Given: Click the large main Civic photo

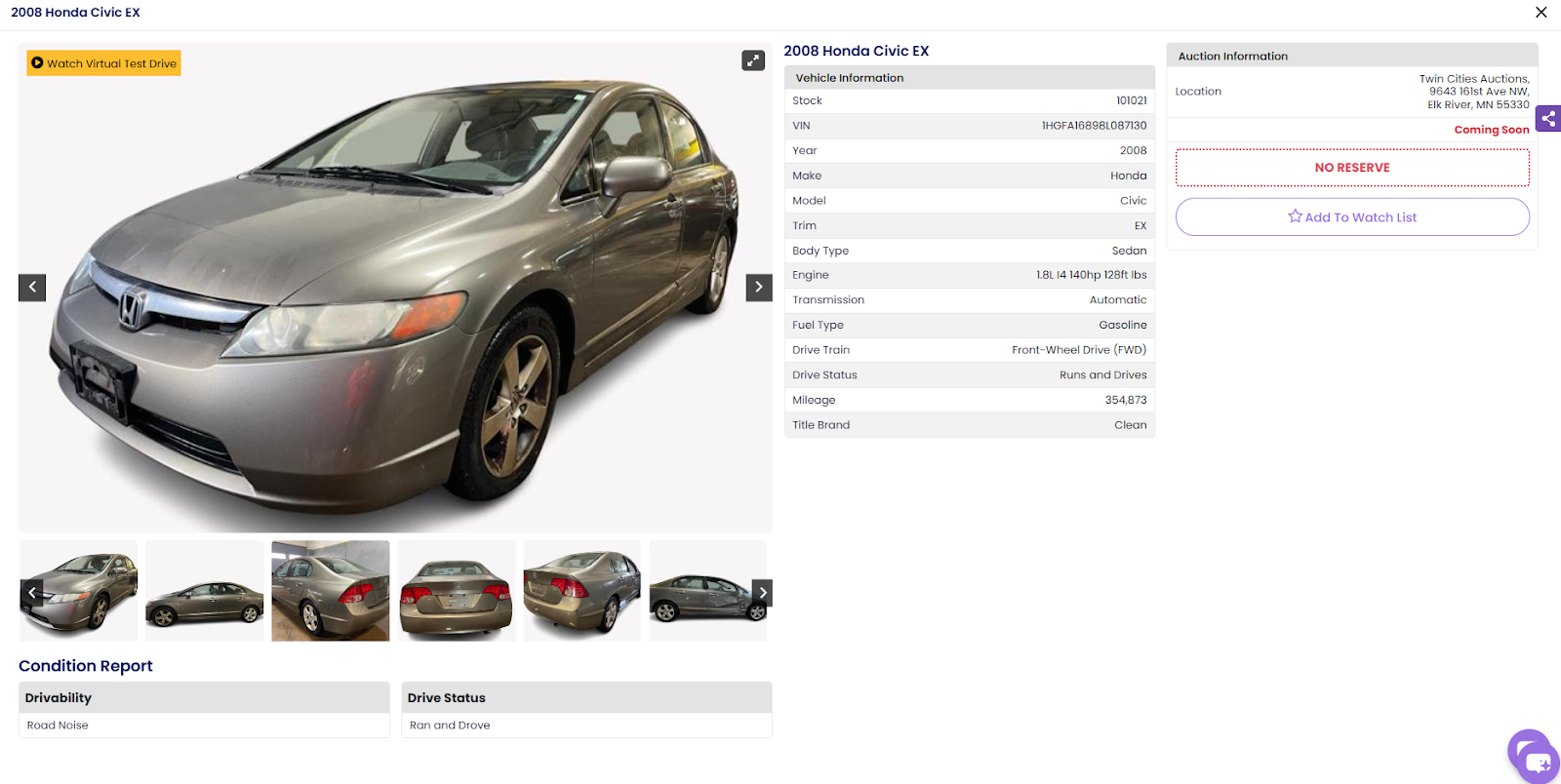Looking at the screenshot, I should (x=395, y=288).
